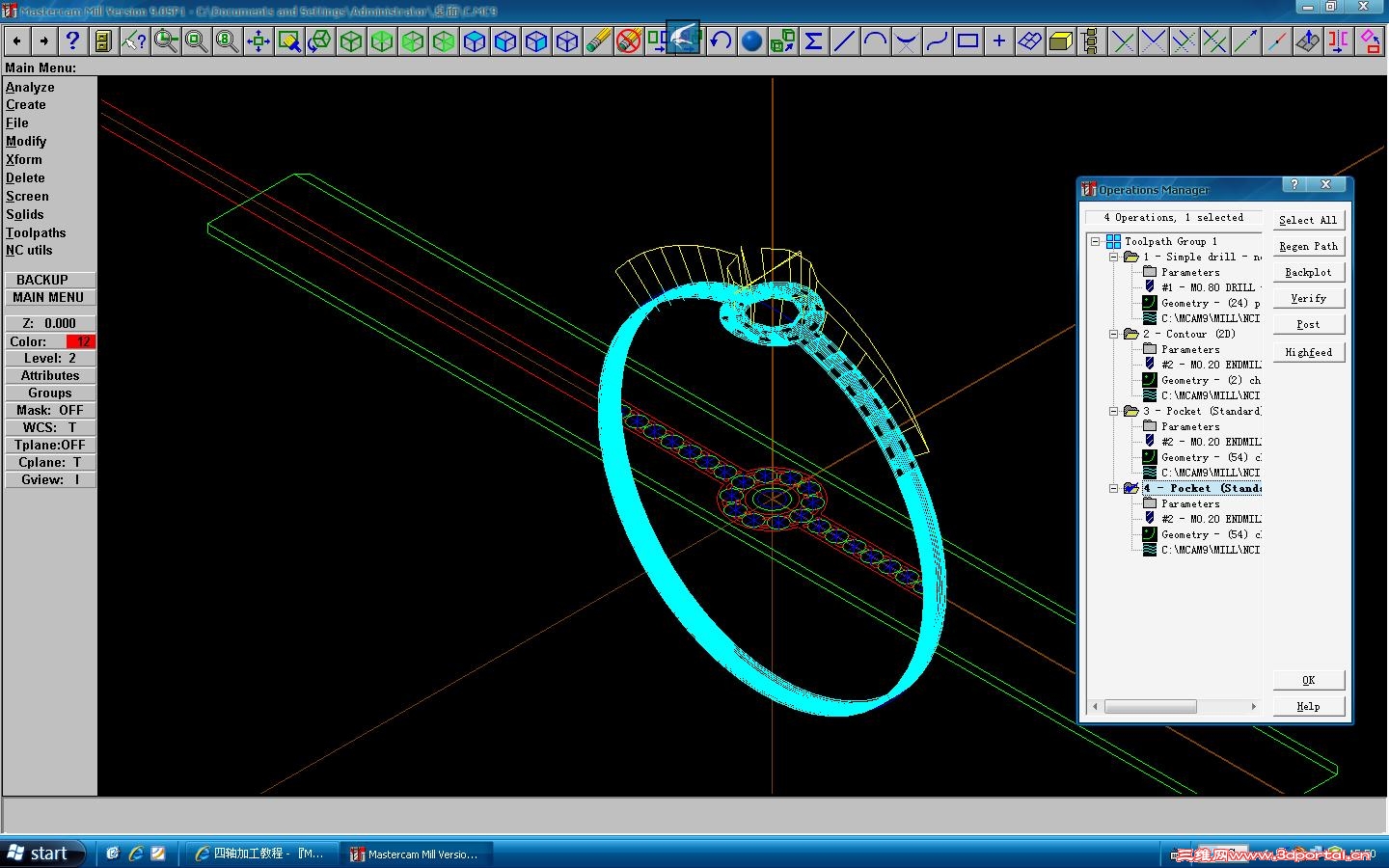Click the right arrow toolbar icon

44,41
